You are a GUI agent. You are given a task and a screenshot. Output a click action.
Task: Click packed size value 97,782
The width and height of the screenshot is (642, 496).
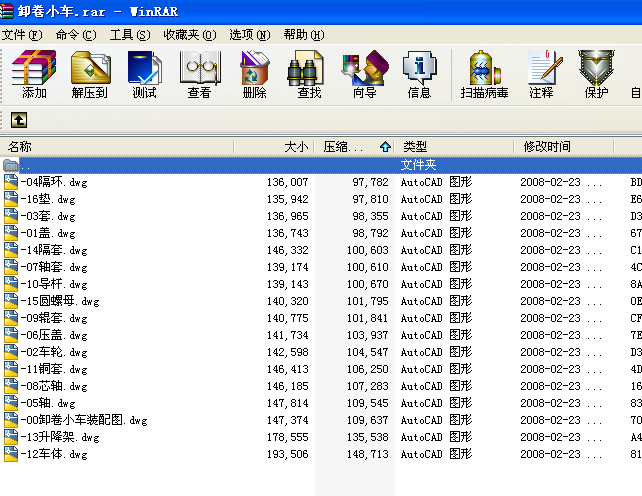[370, 182]
